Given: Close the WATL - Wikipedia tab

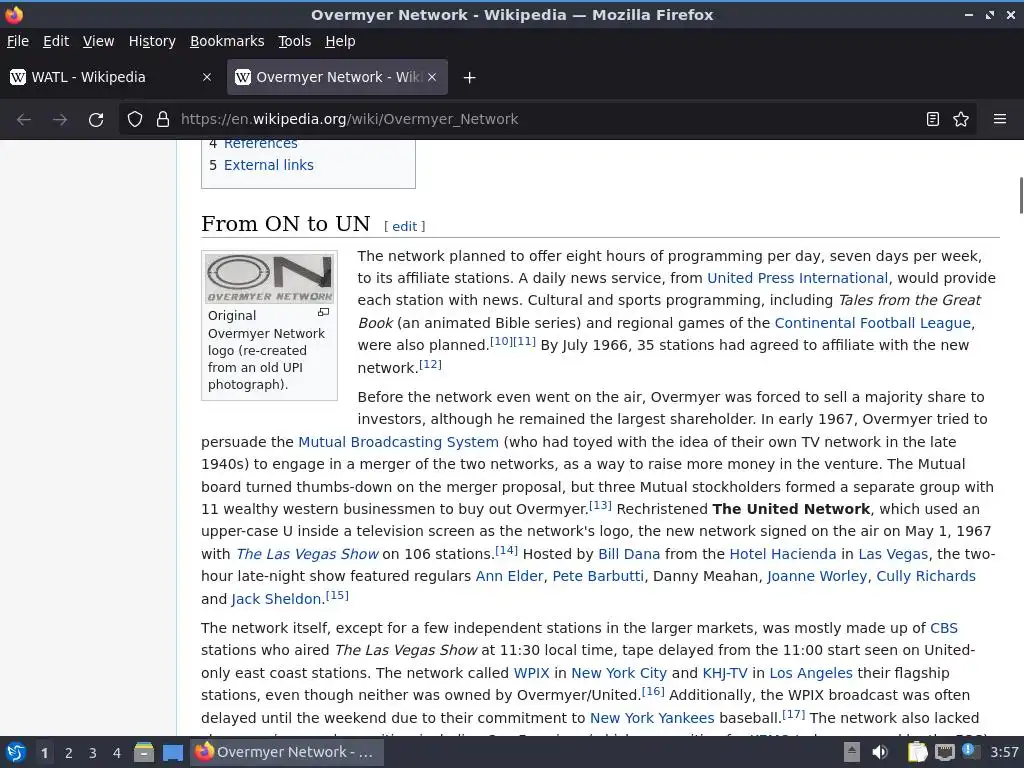Looking at the screenshot, I should (x=207, y=77).
